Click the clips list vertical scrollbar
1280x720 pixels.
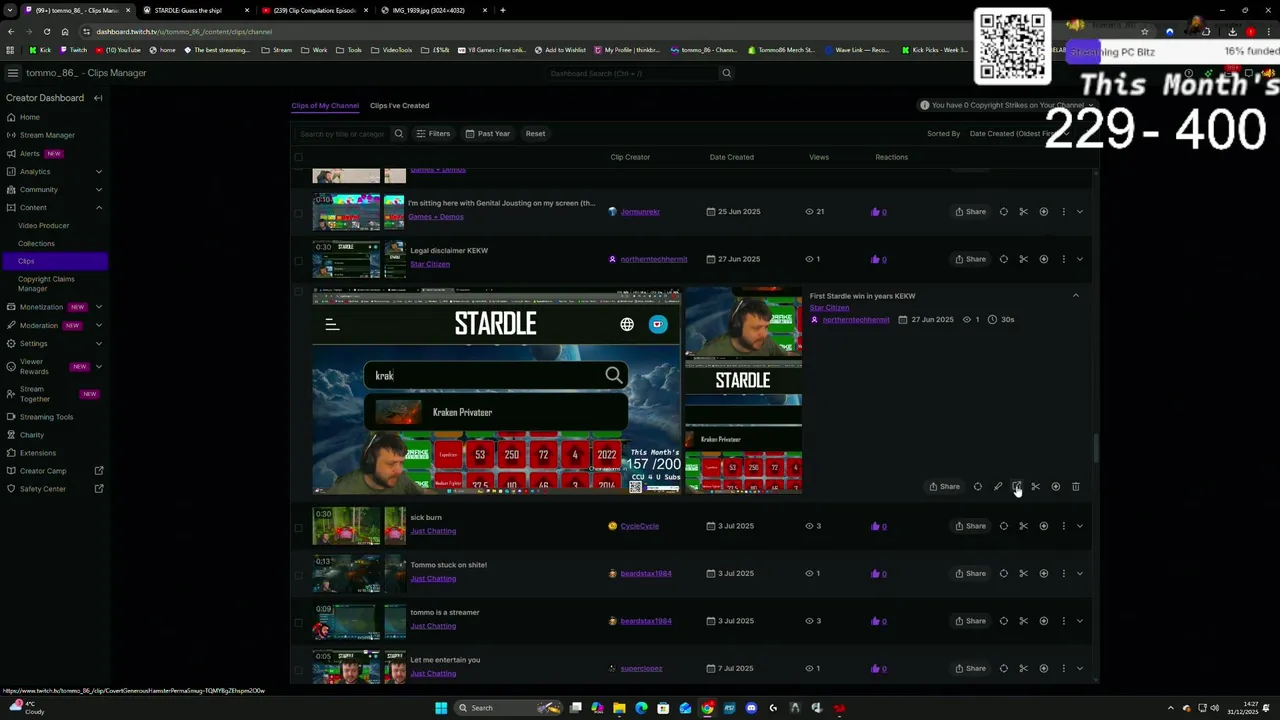pyautogui.click(x=1095, y=449)
